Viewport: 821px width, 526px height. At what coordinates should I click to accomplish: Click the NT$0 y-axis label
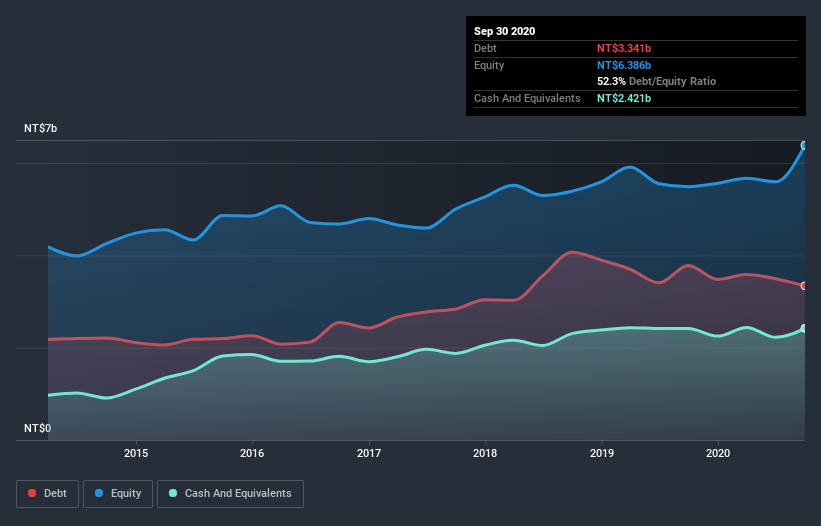tap(38, 428)
